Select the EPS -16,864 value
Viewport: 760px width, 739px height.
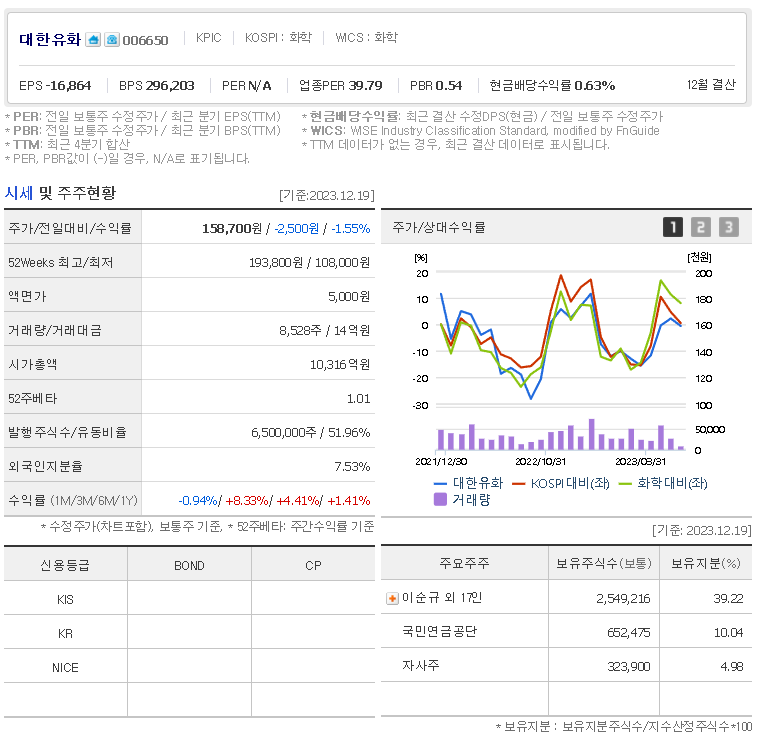click(x=55, y=86)
